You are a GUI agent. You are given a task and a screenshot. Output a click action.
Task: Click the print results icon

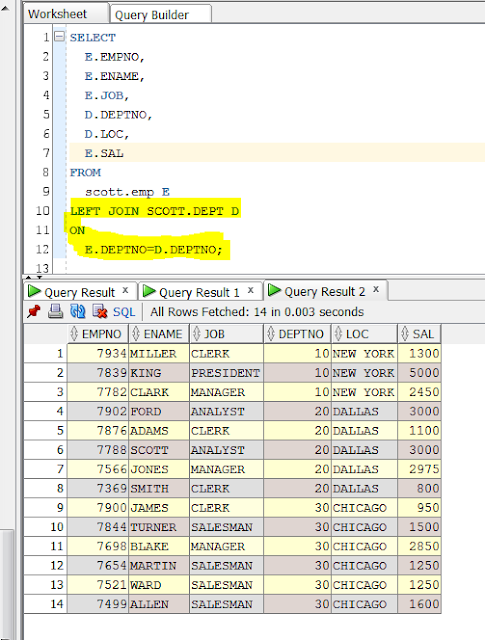(x=56, y=312)
